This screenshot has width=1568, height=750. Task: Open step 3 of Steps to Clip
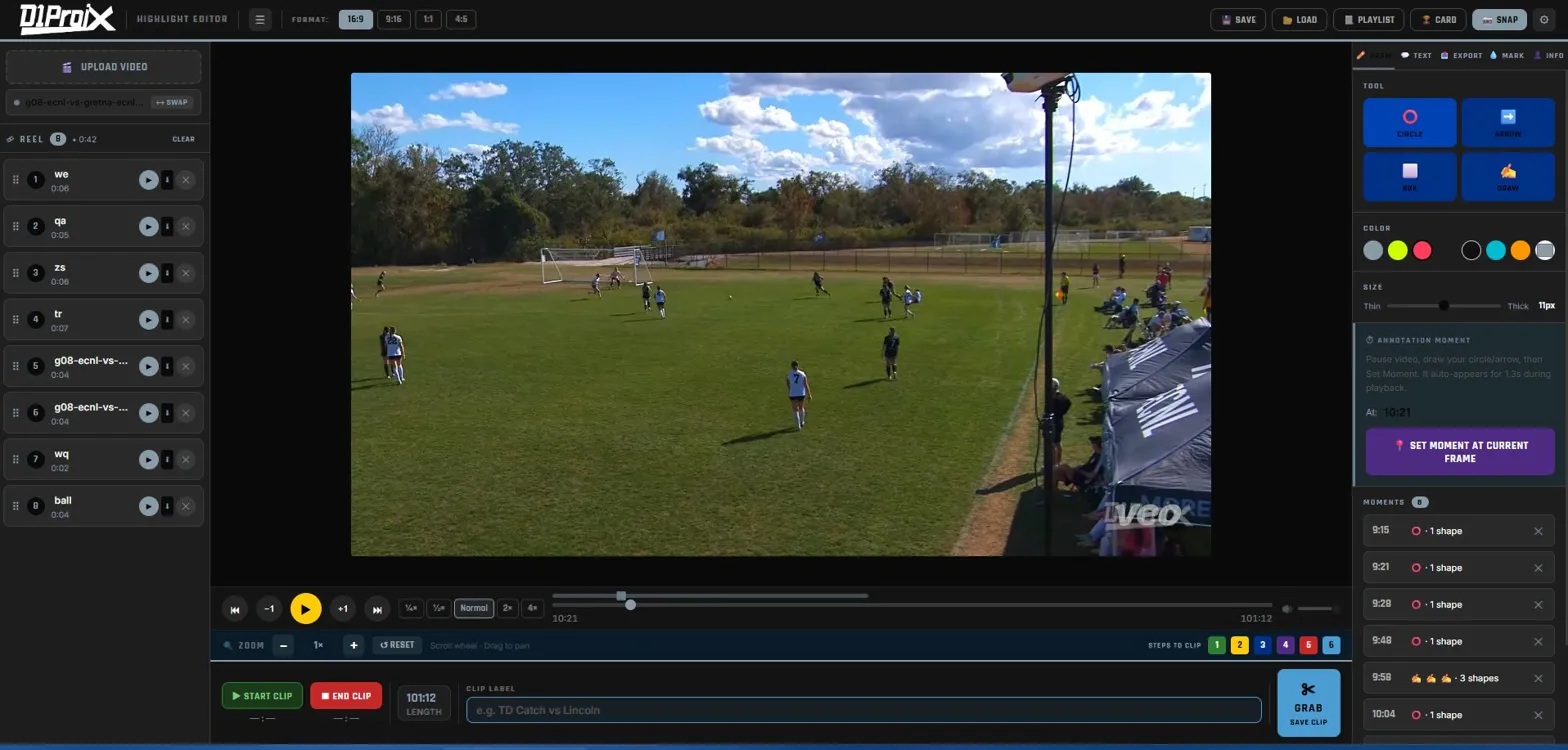[1263, 645]
